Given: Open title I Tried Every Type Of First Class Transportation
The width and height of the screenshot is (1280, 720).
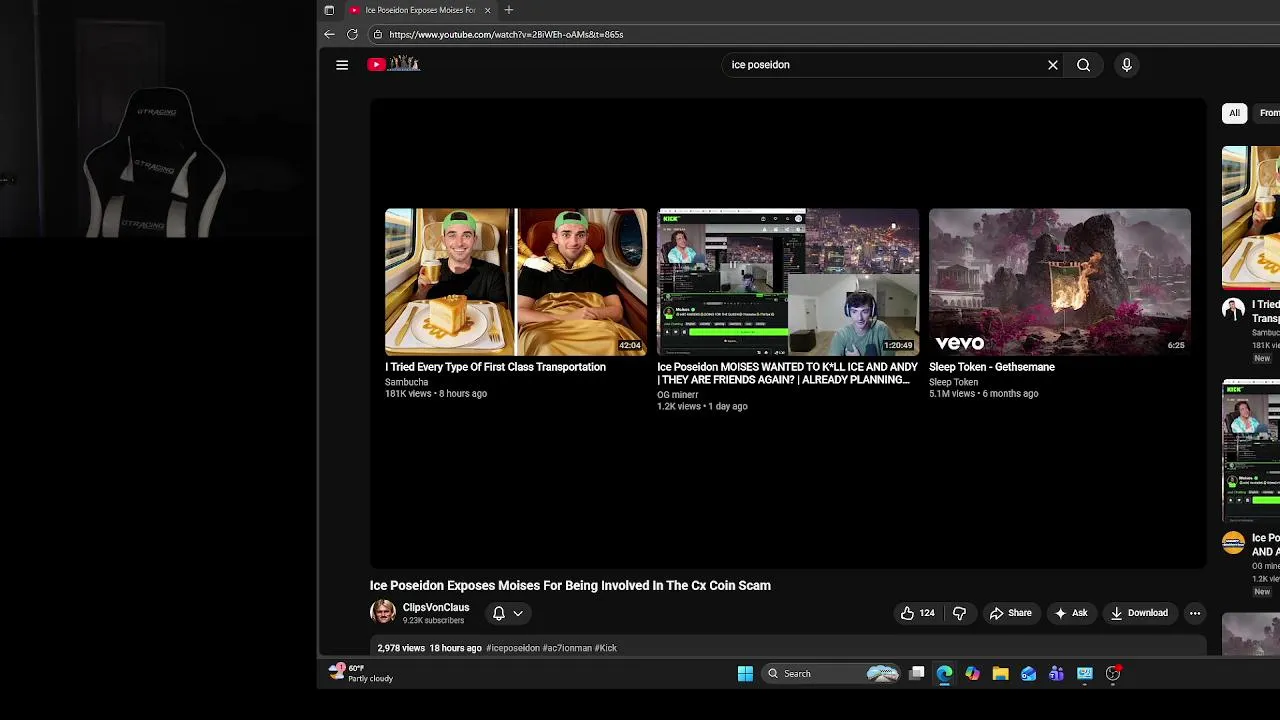Looking at the screenshot, I should (x=495, y=367).
